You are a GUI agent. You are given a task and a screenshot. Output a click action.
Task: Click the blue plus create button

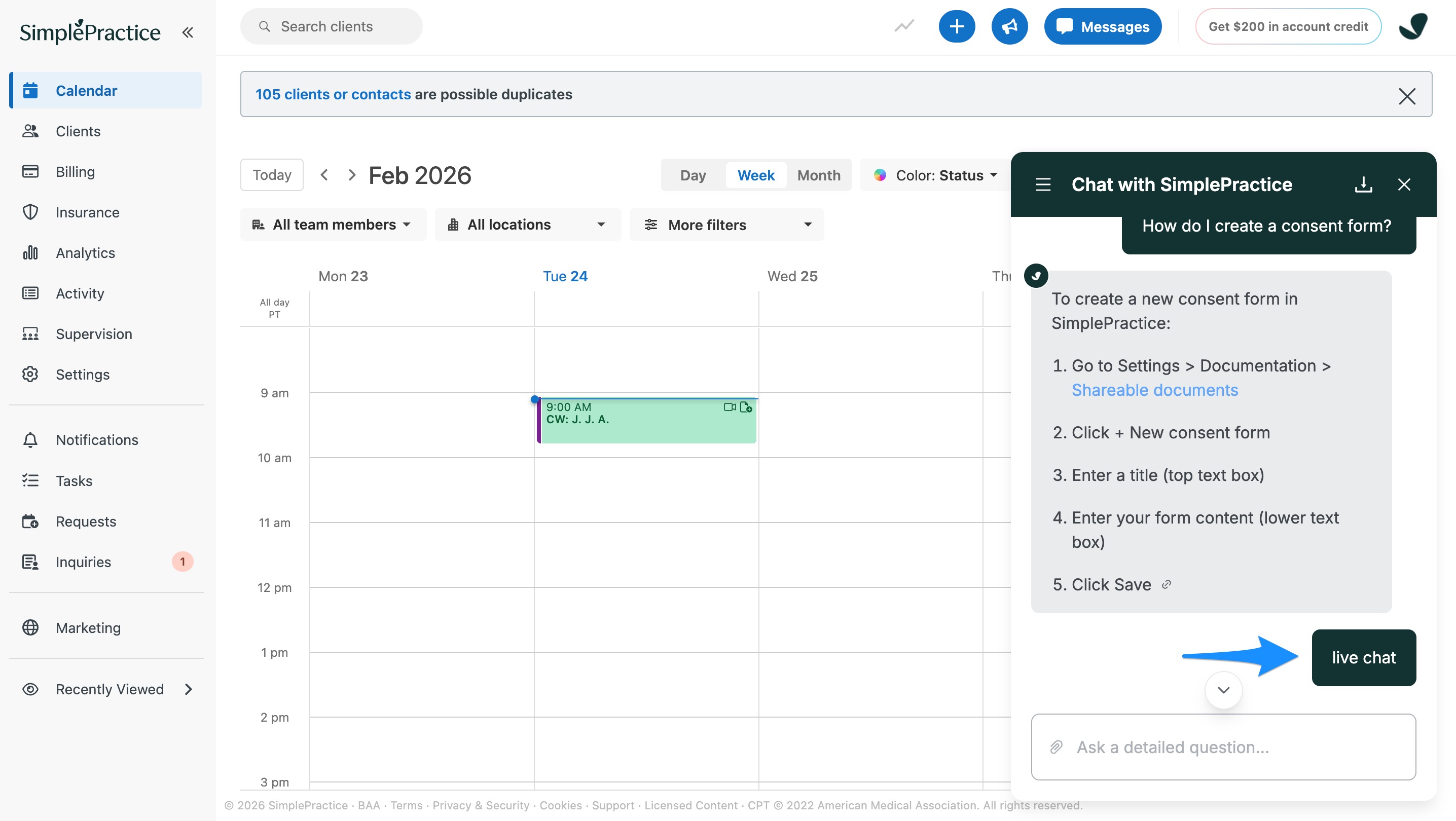956,26
